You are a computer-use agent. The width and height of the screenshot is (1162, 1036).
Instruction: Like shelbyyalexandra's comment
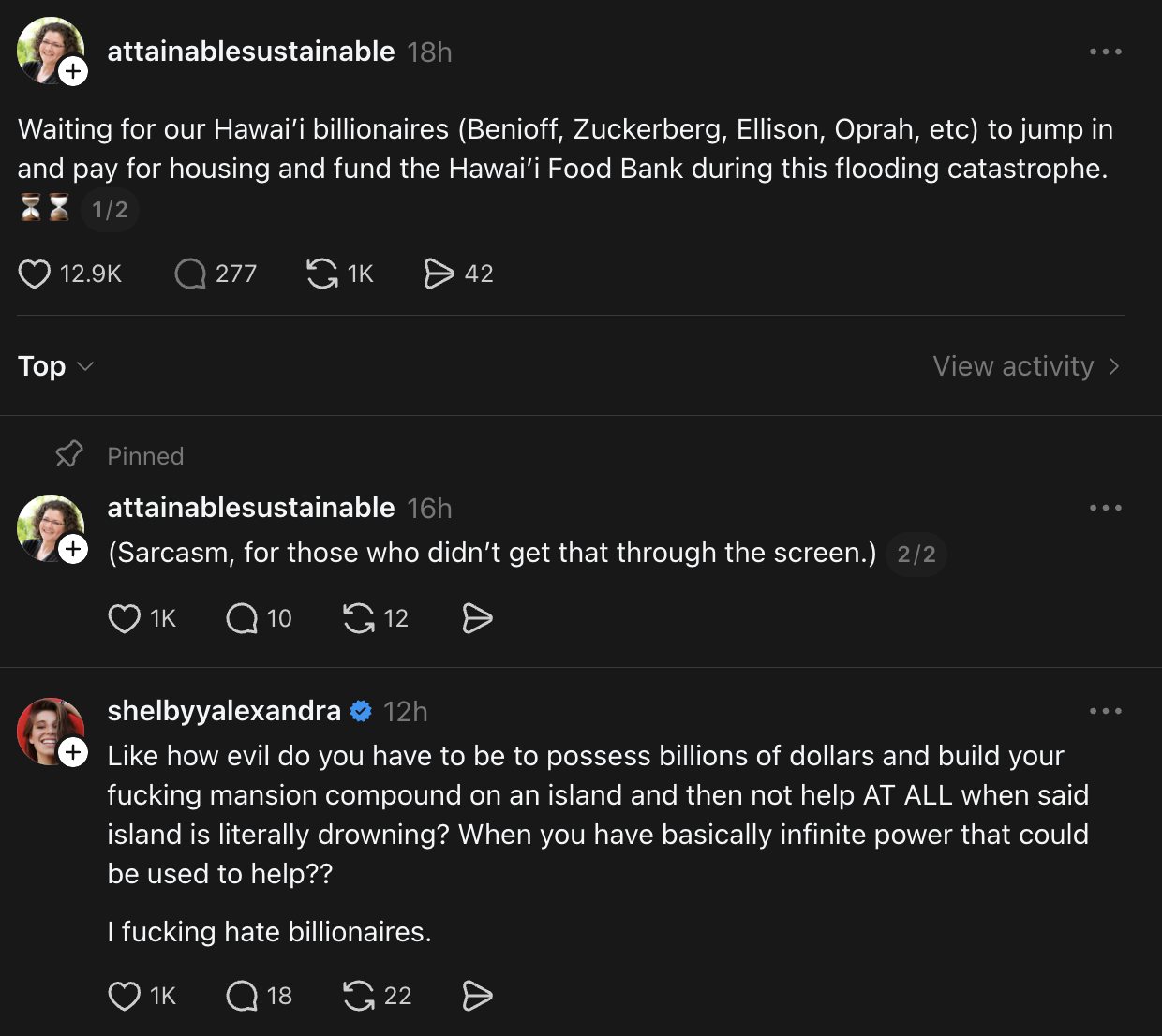pos(125,996)
